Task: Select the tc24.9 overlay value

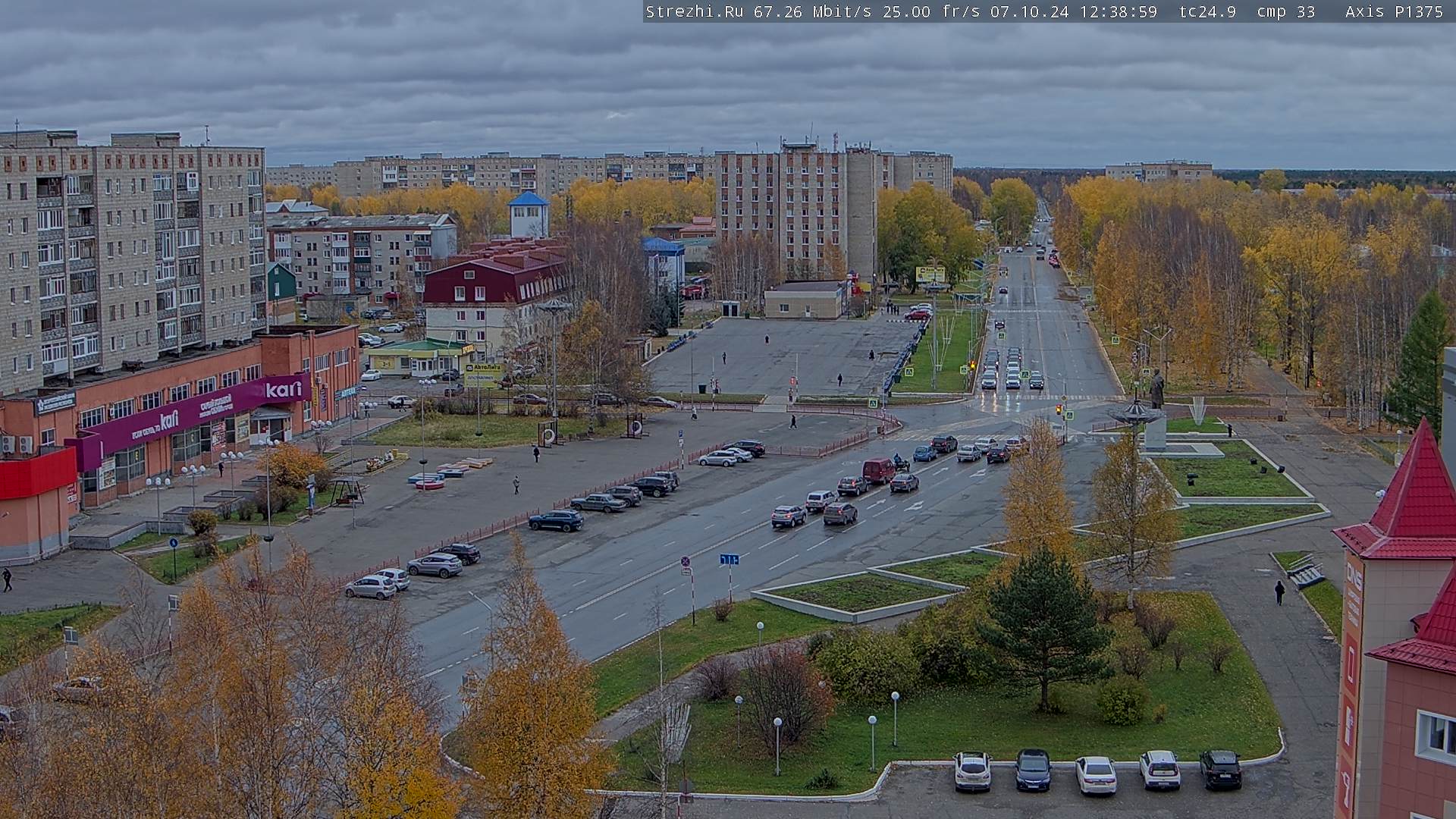Action: (1207, 11)
